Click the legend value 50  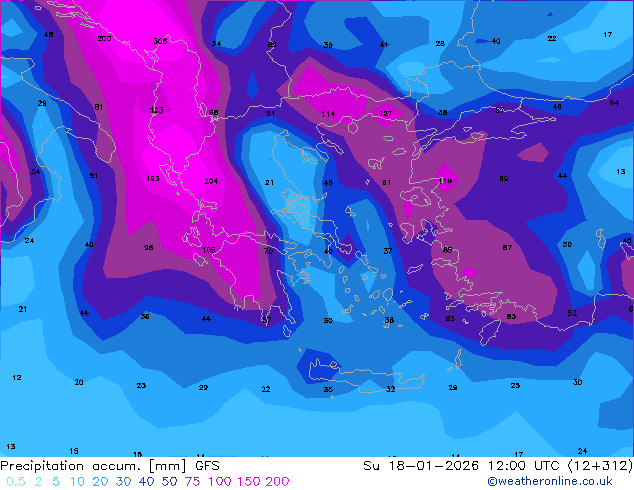pyautogui.click(x=169, y=482)
